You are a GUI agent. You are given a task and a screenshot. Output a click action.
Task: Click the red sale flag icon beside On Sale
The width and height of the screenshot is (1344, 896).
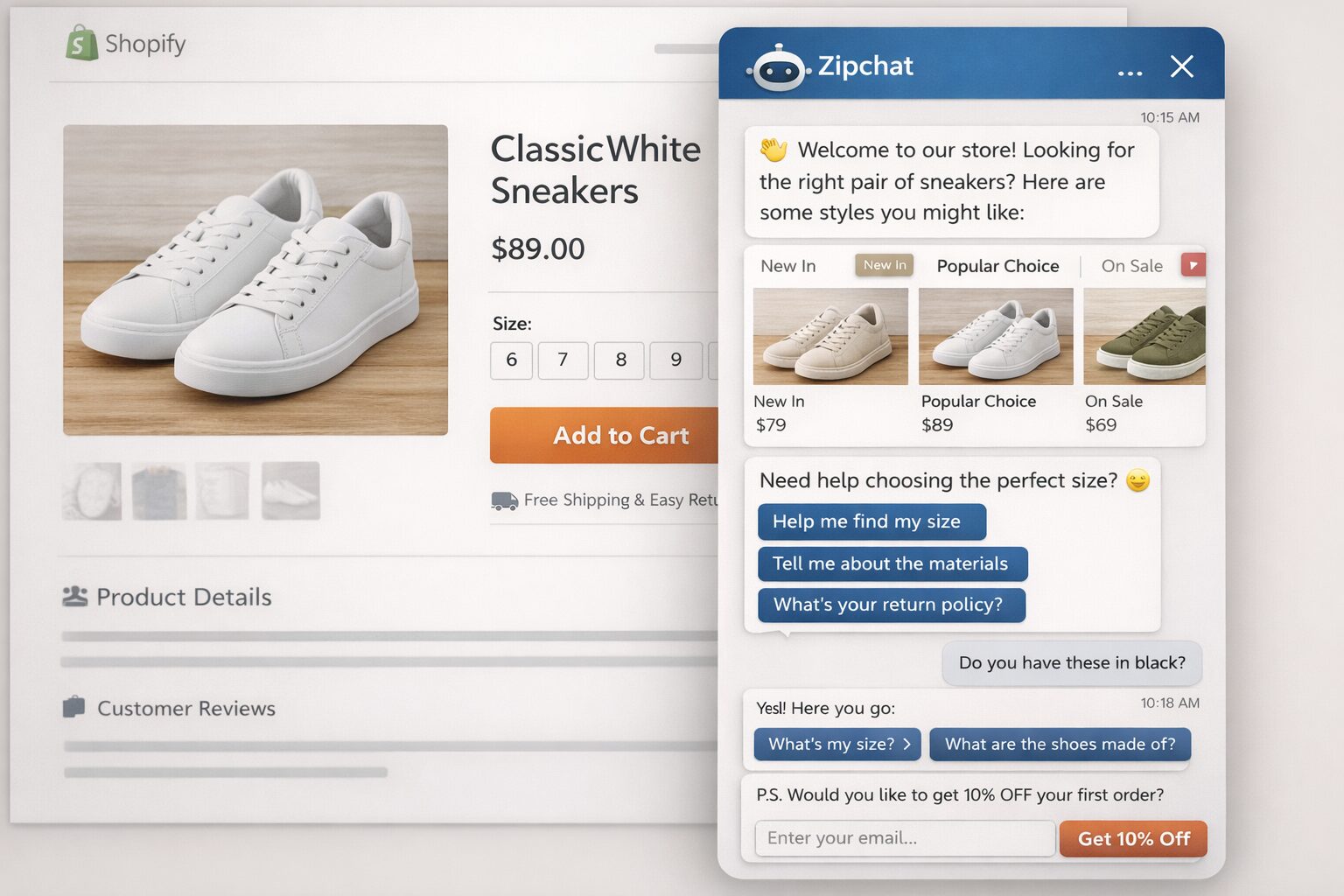pos(1193,264)
